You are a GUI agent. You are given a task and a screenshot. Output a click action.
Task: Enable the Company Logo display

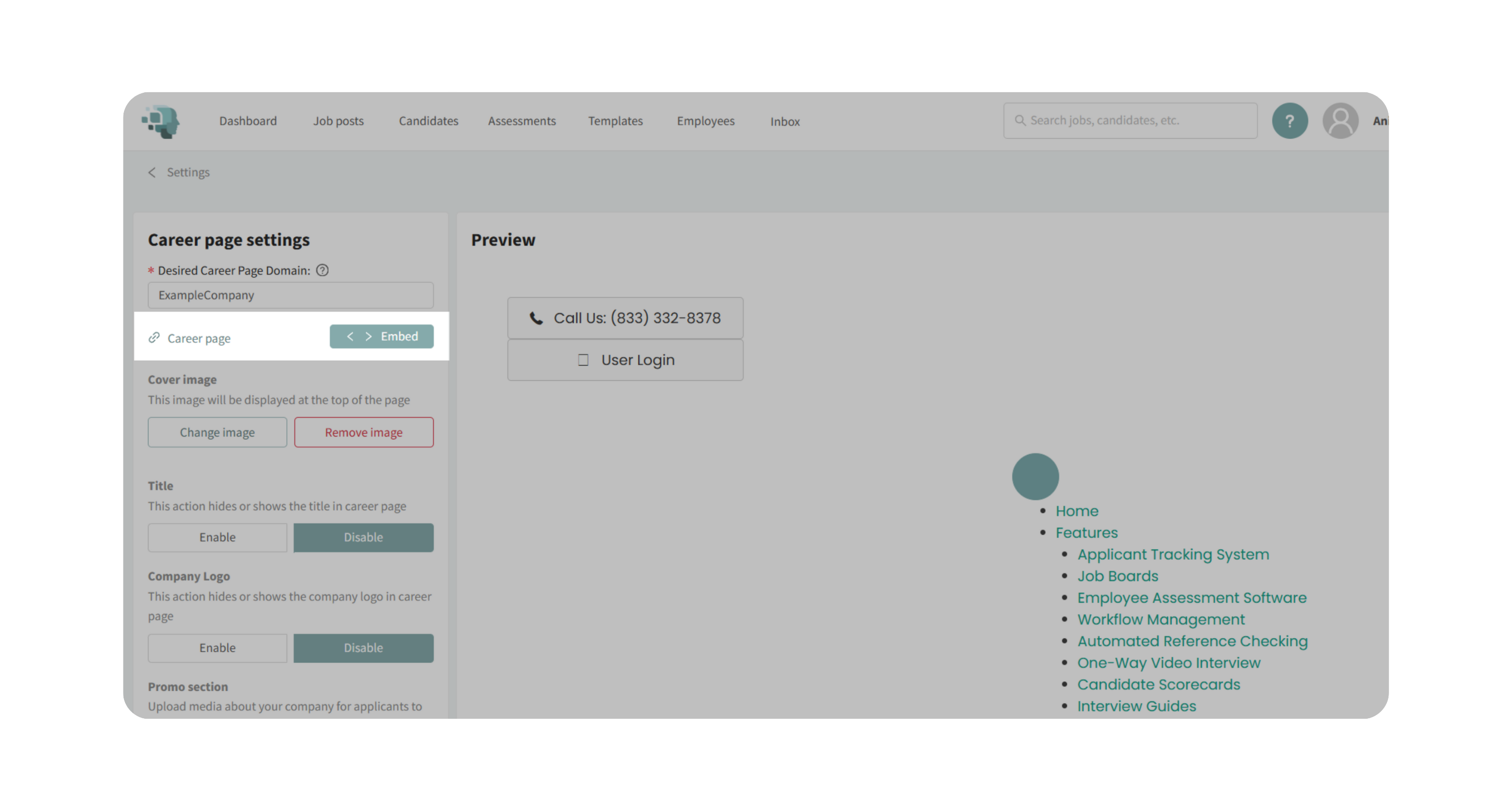tap(217, 648)
